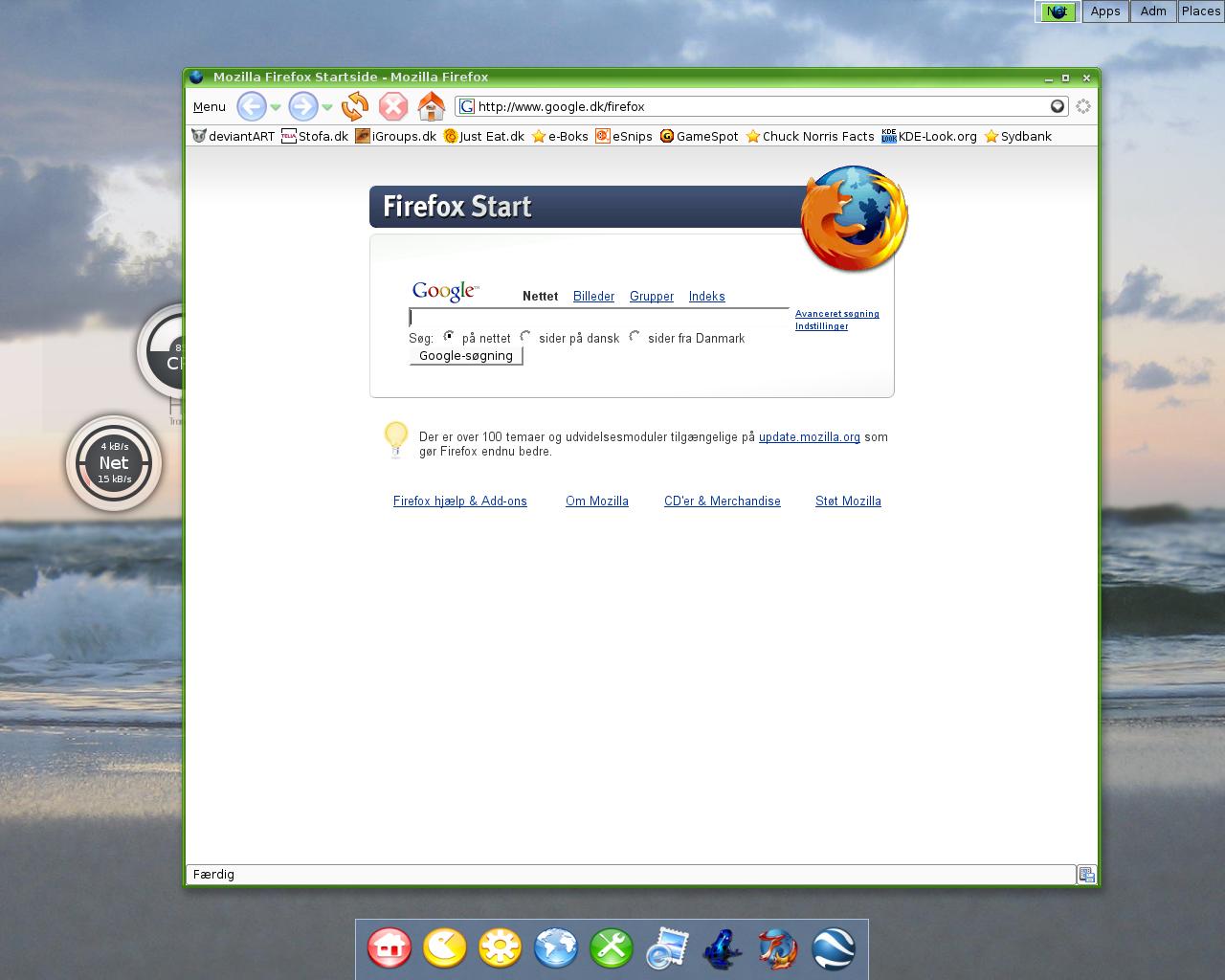Click the loading throbber icon beside the address bar

coord(1083,106)
